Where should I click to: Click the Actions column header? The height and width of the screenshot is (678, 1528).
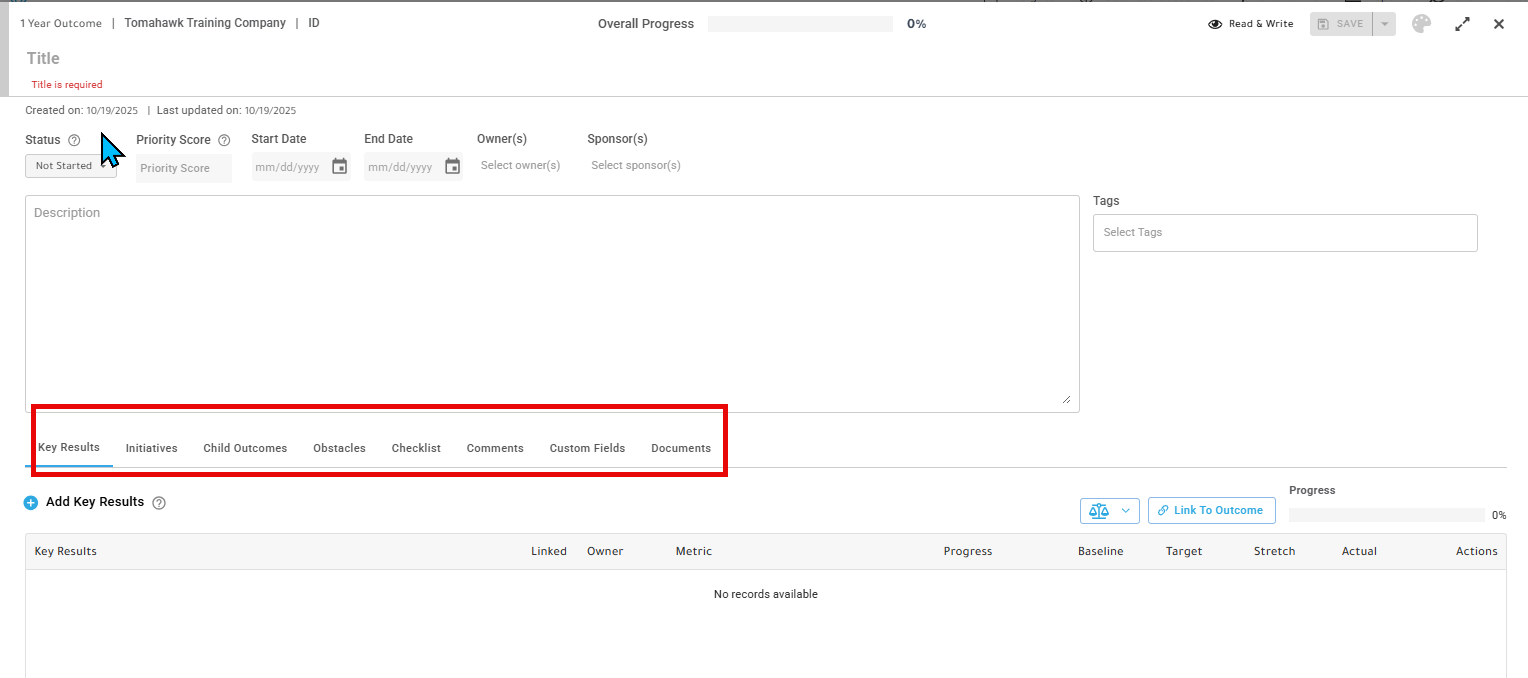(x=1477, y=551)
